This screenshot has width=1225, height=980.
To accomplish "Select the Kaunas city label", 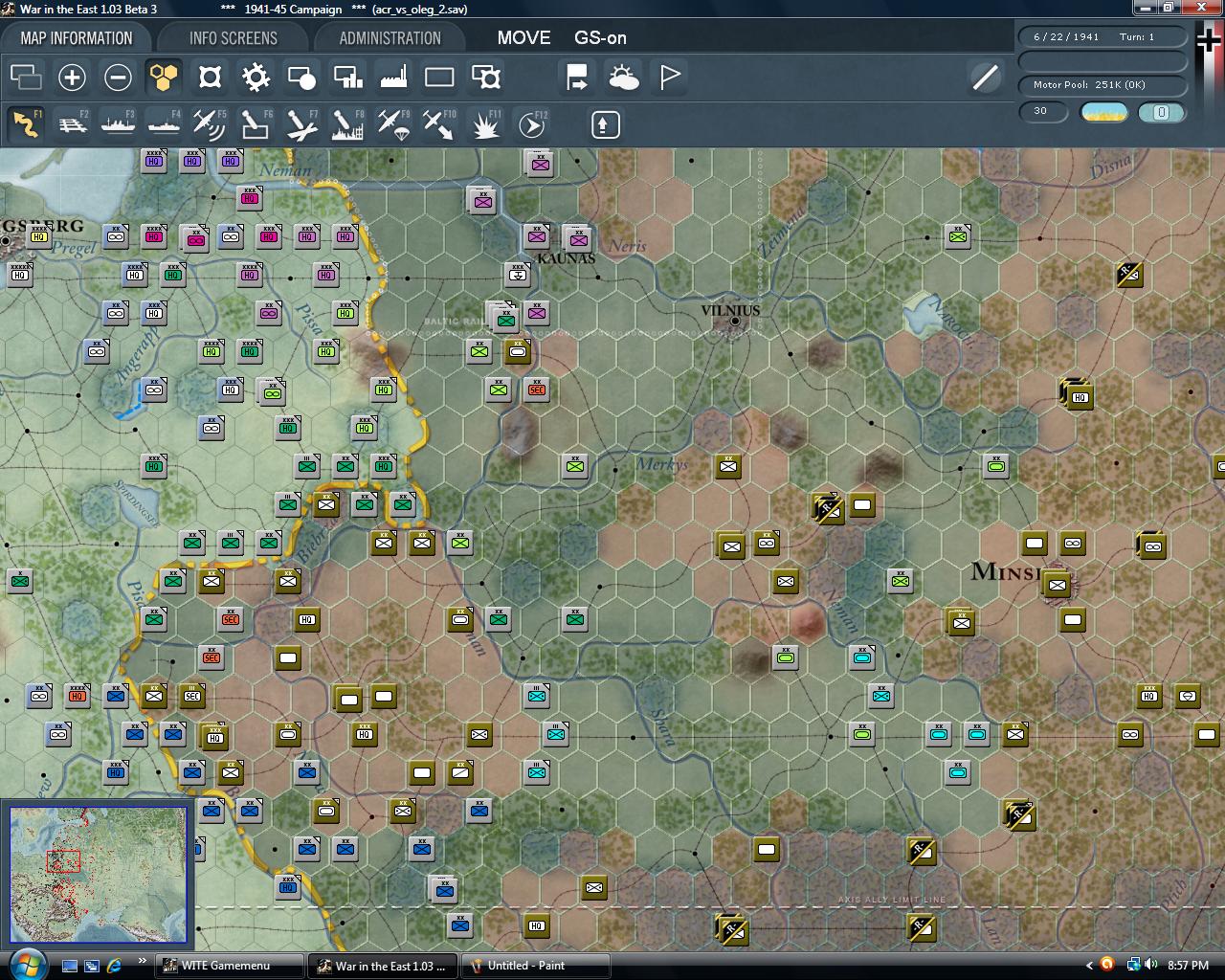I will pyautogui.click(x=566, y=258).
